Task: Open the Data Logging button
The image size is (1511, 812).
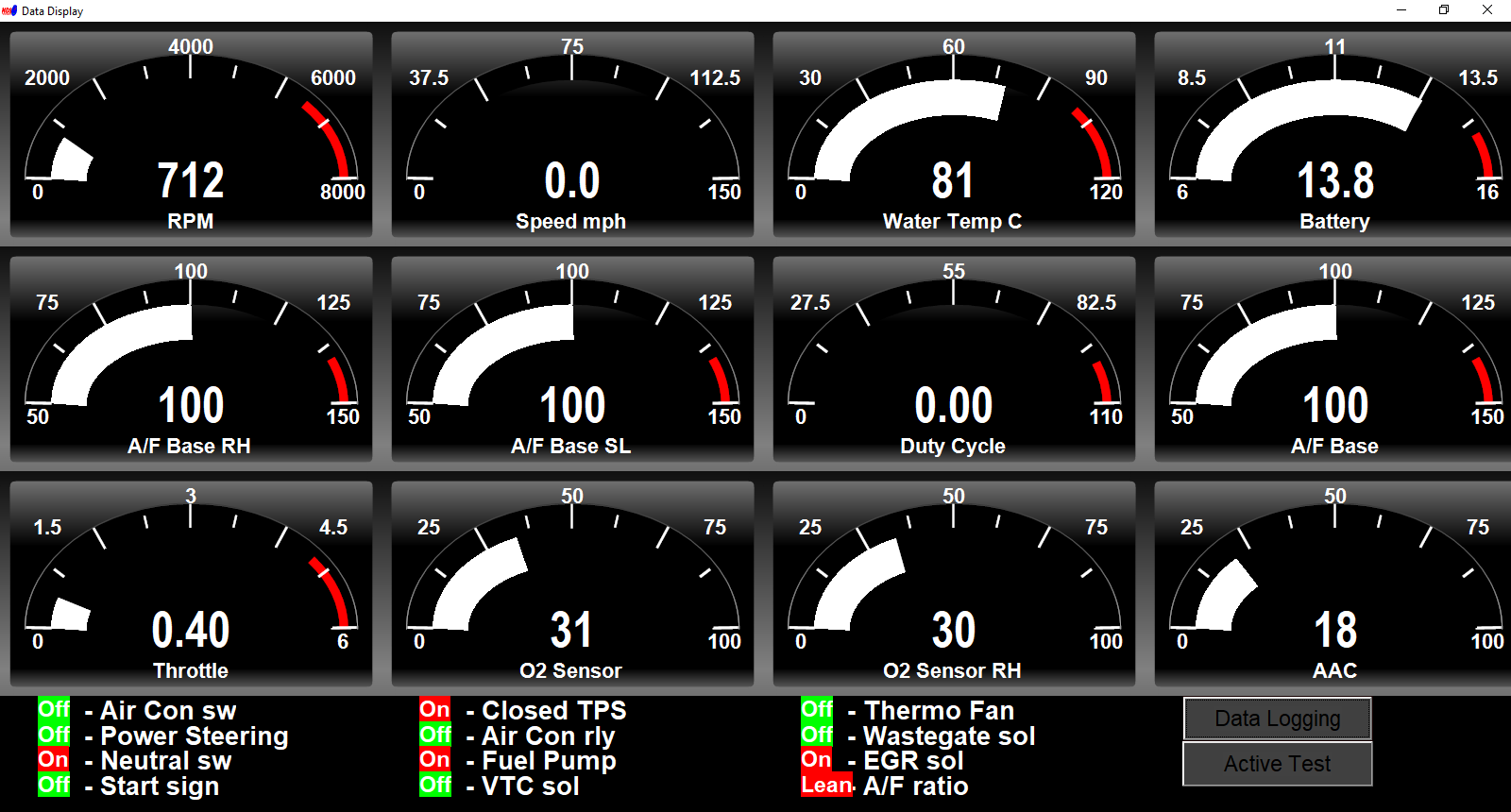Action: (x=1277, y=719)
